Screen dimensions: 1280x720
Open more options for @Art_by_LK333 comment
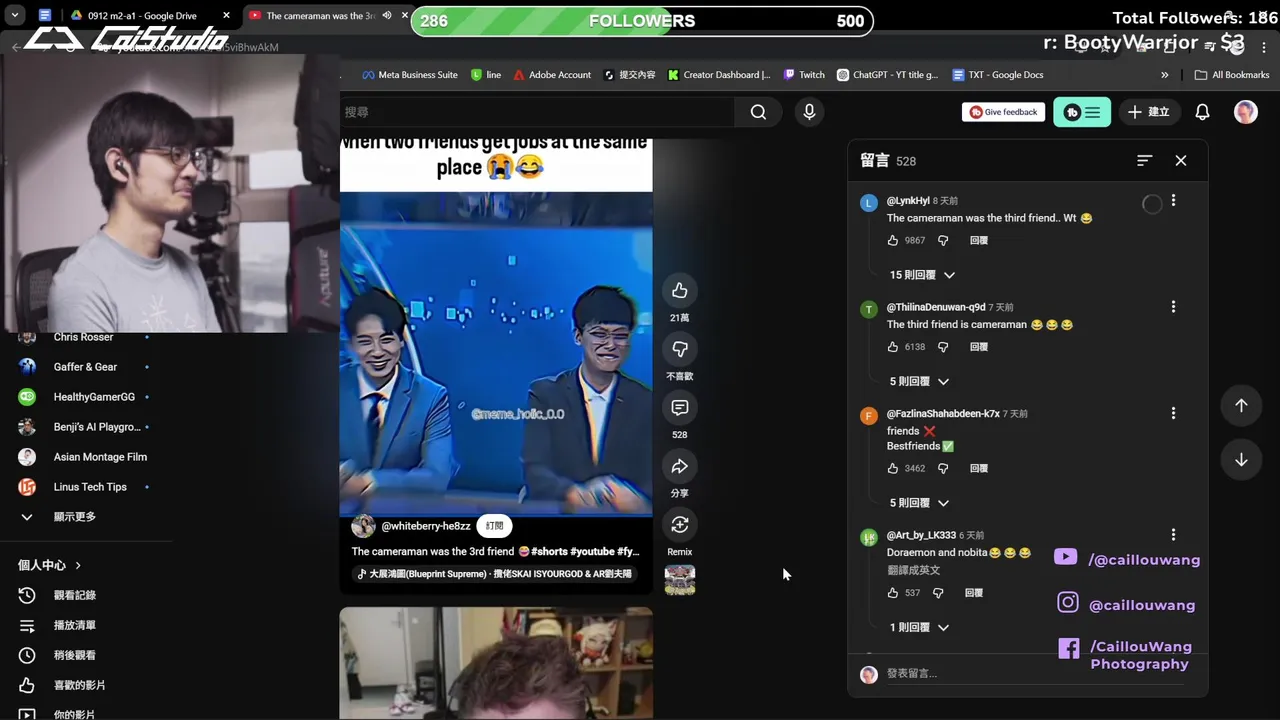pyautogui.click(x=1173, y=535)
